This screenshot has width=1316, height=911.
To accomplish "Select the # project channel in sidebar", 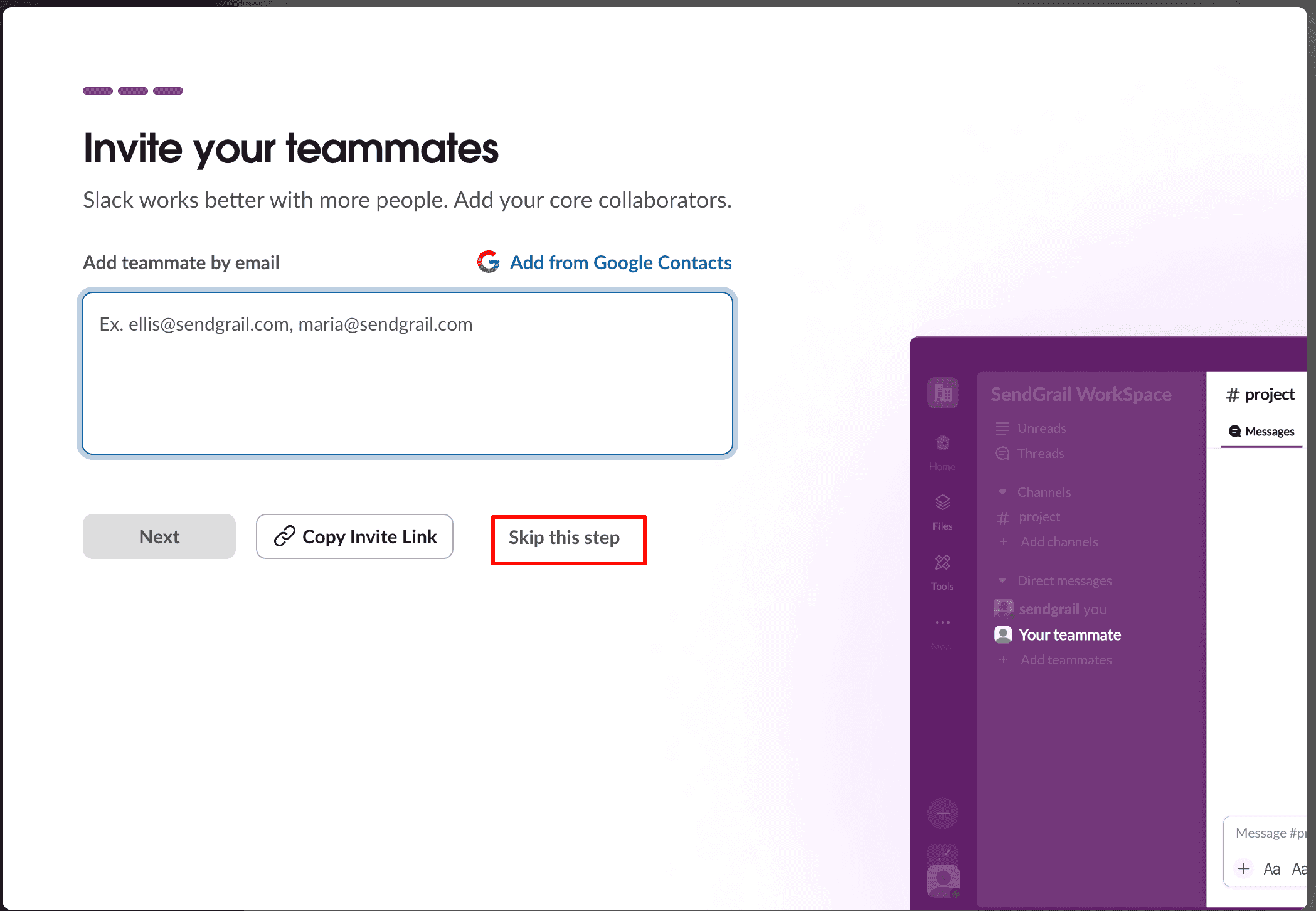I will click(x=1029, y=517).
